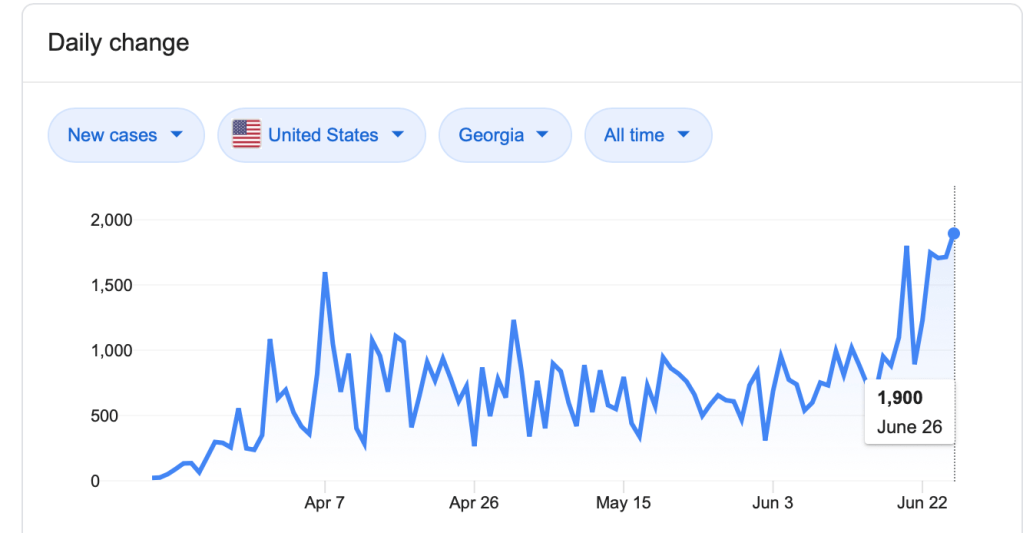Click the arrow beside New cases
1023x533 pixels.
[x=177, y=134]
